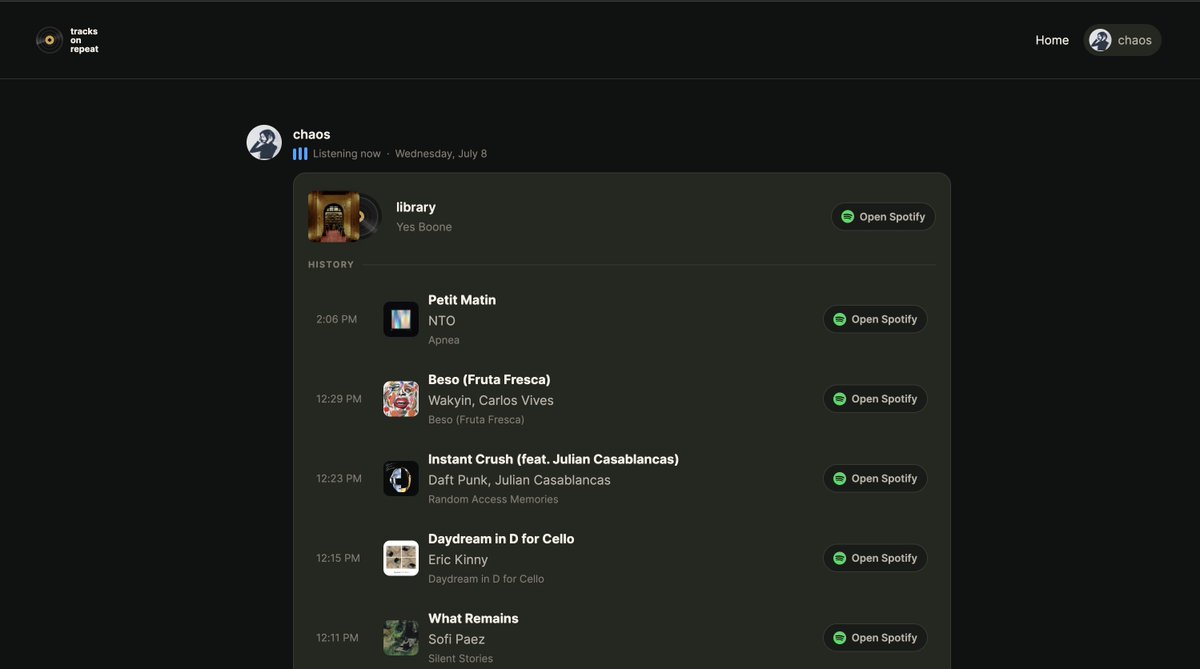The width and height of the screenshot is (1200, 669).
Task: Click the Yes Boone artist name
Action: [x=424, y=227]
